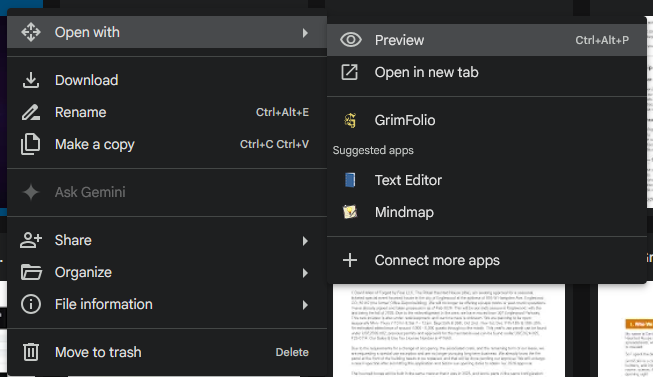This screenshot has height=377, width=653.
Task: Click the Share person-plus icon
Action: pos(31,240)
